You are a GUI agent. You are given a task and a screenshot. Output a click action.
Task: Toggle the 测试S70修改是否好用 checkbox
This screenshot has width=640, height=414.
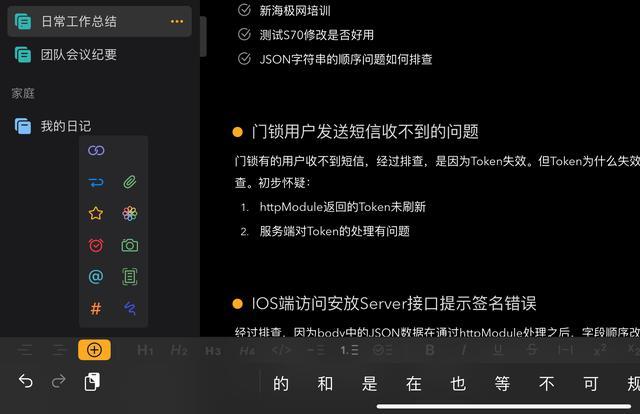244,34
